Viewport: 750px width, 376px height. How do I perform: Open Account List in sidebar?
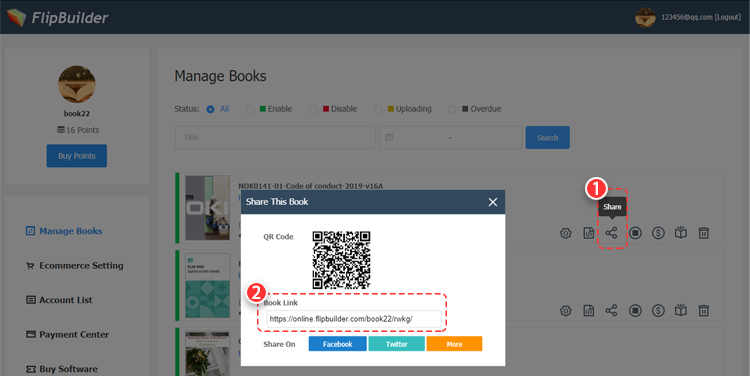(59, 300)
